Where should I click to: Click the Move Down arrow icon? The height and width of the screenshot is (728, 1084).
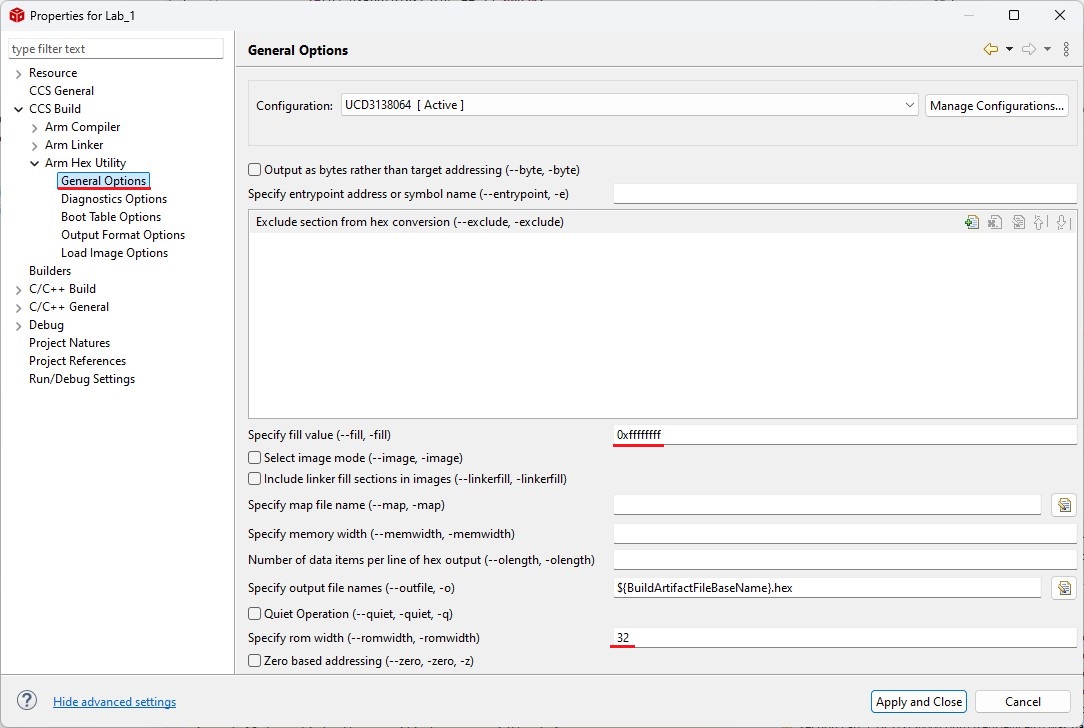pos(1063,223)
